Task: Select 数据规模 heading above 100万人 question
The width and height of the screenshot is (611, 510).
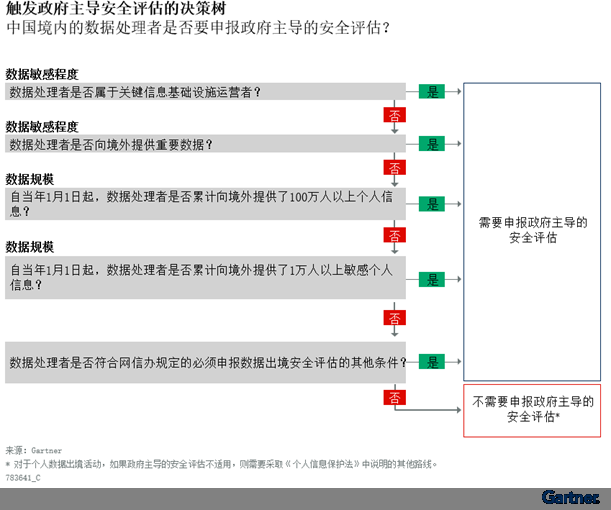Action: pyautogui.click(x=30, y=179)
